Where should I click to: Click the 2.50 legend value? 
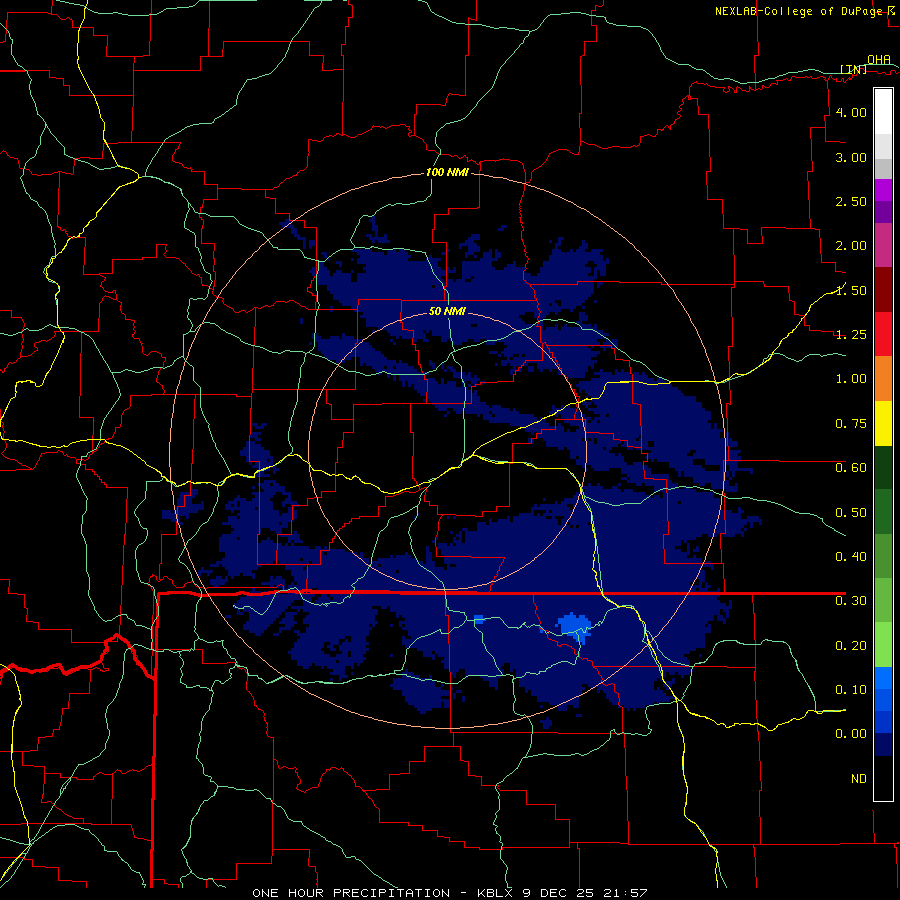coord(851,201)
